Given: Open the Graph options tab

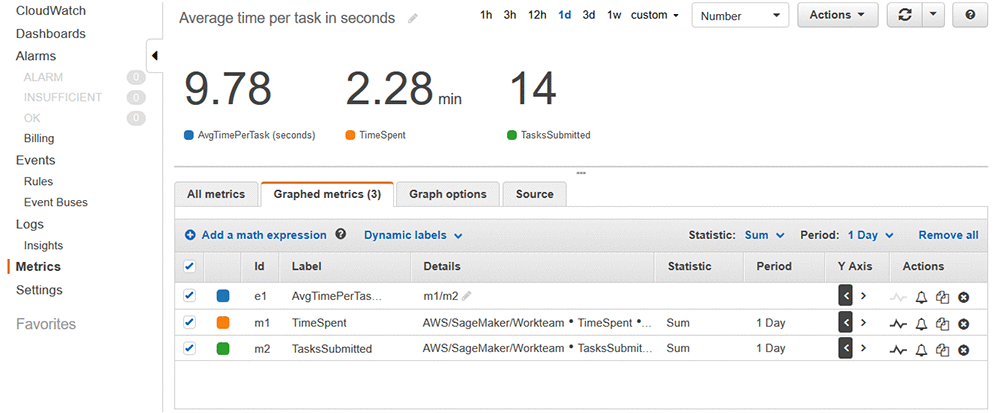Looking at the screenshot, I should click(448, 194).
